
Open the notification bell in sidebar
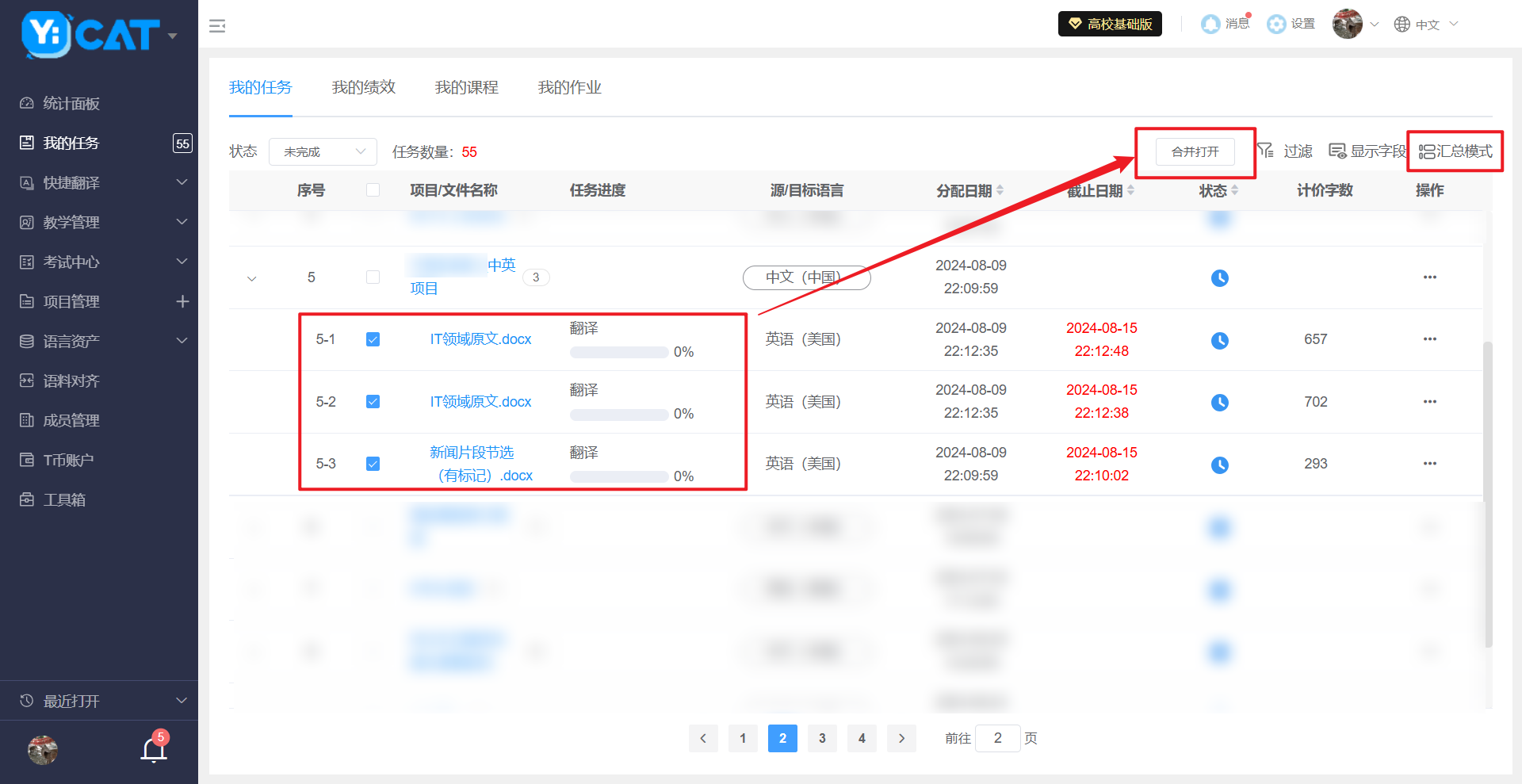(154, 749)
